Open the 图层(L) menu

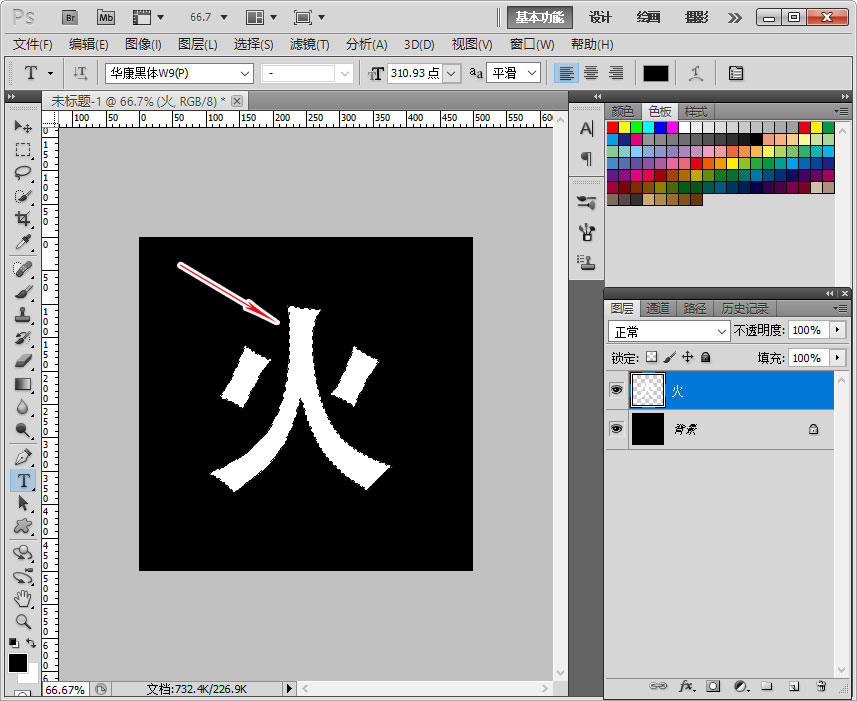pos(197,44)
